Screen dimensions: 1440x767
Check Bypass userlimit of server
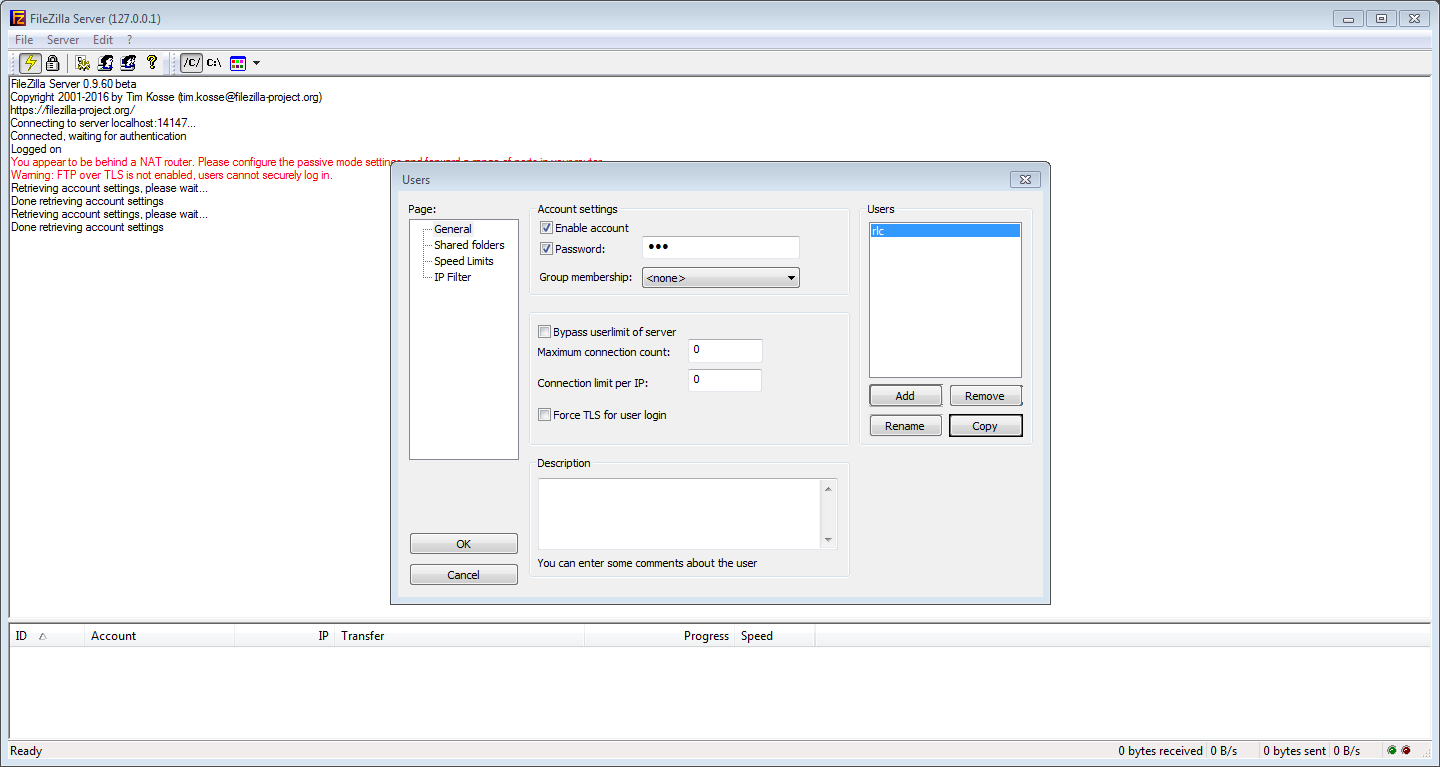[544, 332]
